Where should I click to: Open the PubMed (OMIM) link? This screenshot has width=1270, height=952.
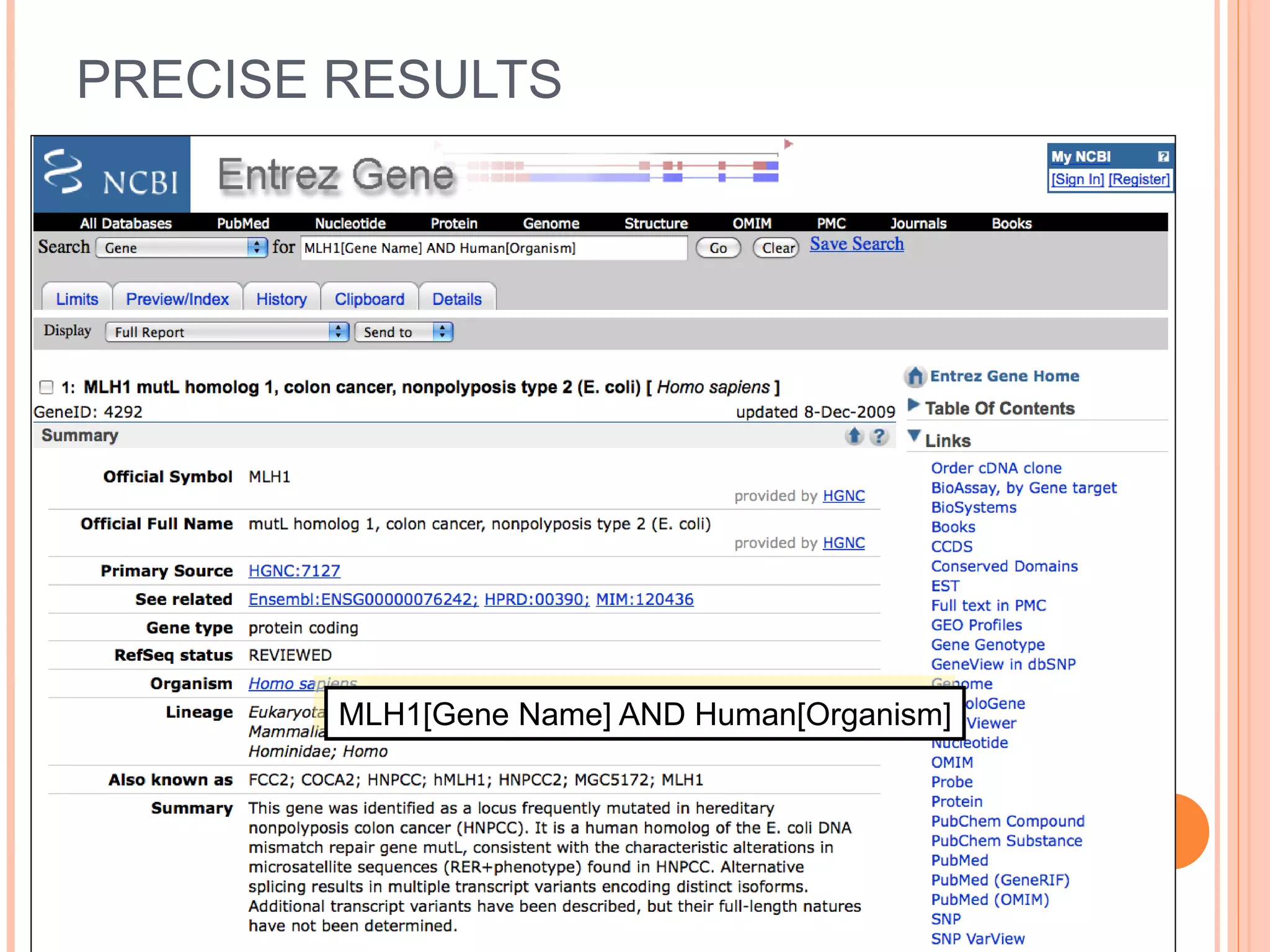[990, 900]
